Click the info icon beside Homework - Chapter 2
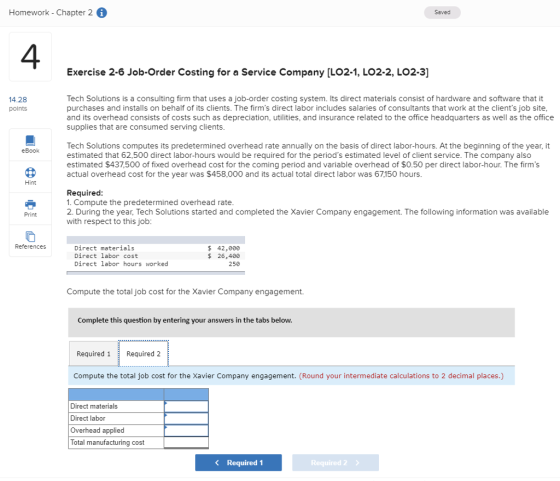This screenshot has width=560, height=481. pyautogui.click(x=102, y=12)
